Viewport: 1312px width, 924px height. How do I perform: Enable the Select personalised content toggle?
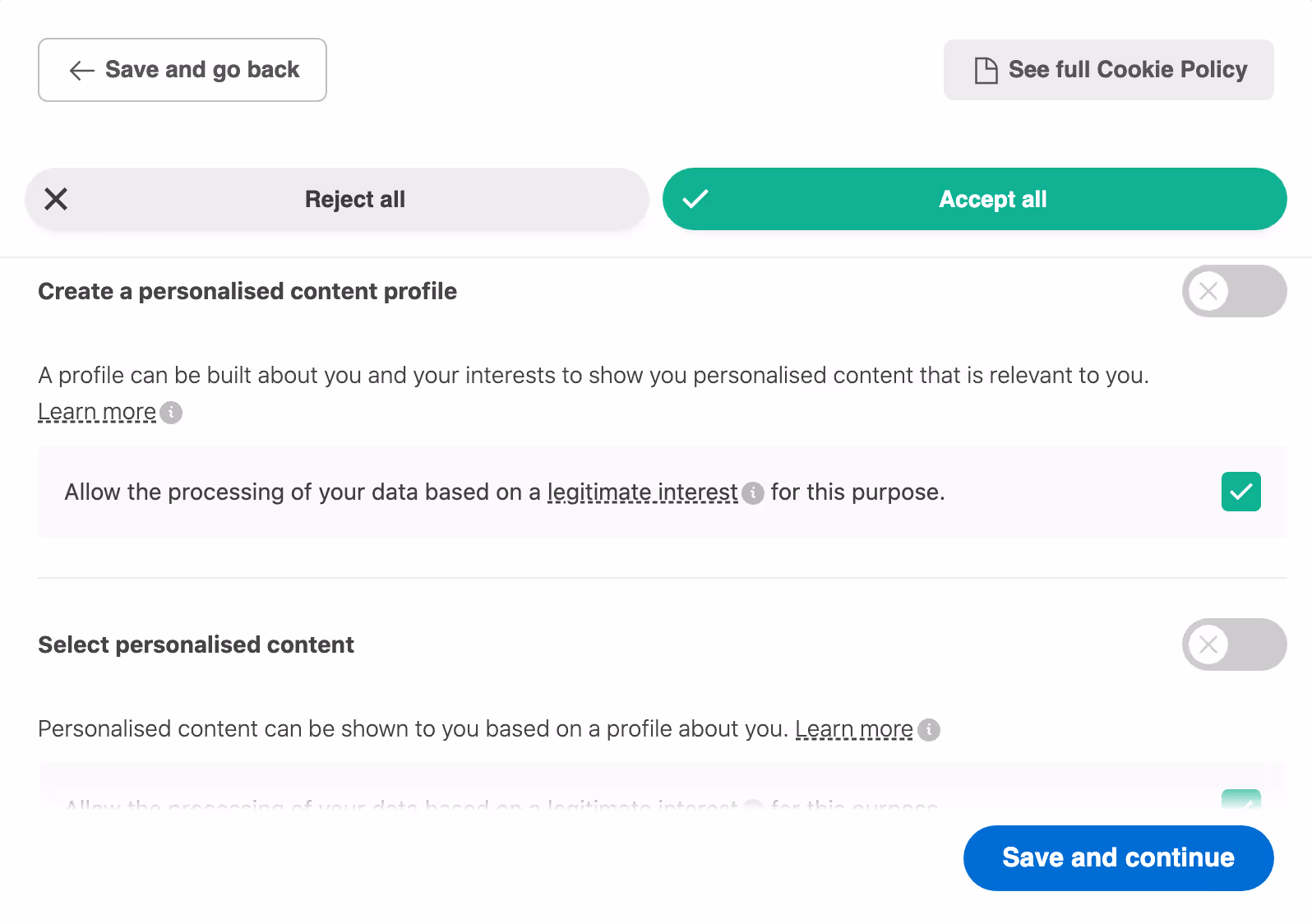coord(1233,644)
